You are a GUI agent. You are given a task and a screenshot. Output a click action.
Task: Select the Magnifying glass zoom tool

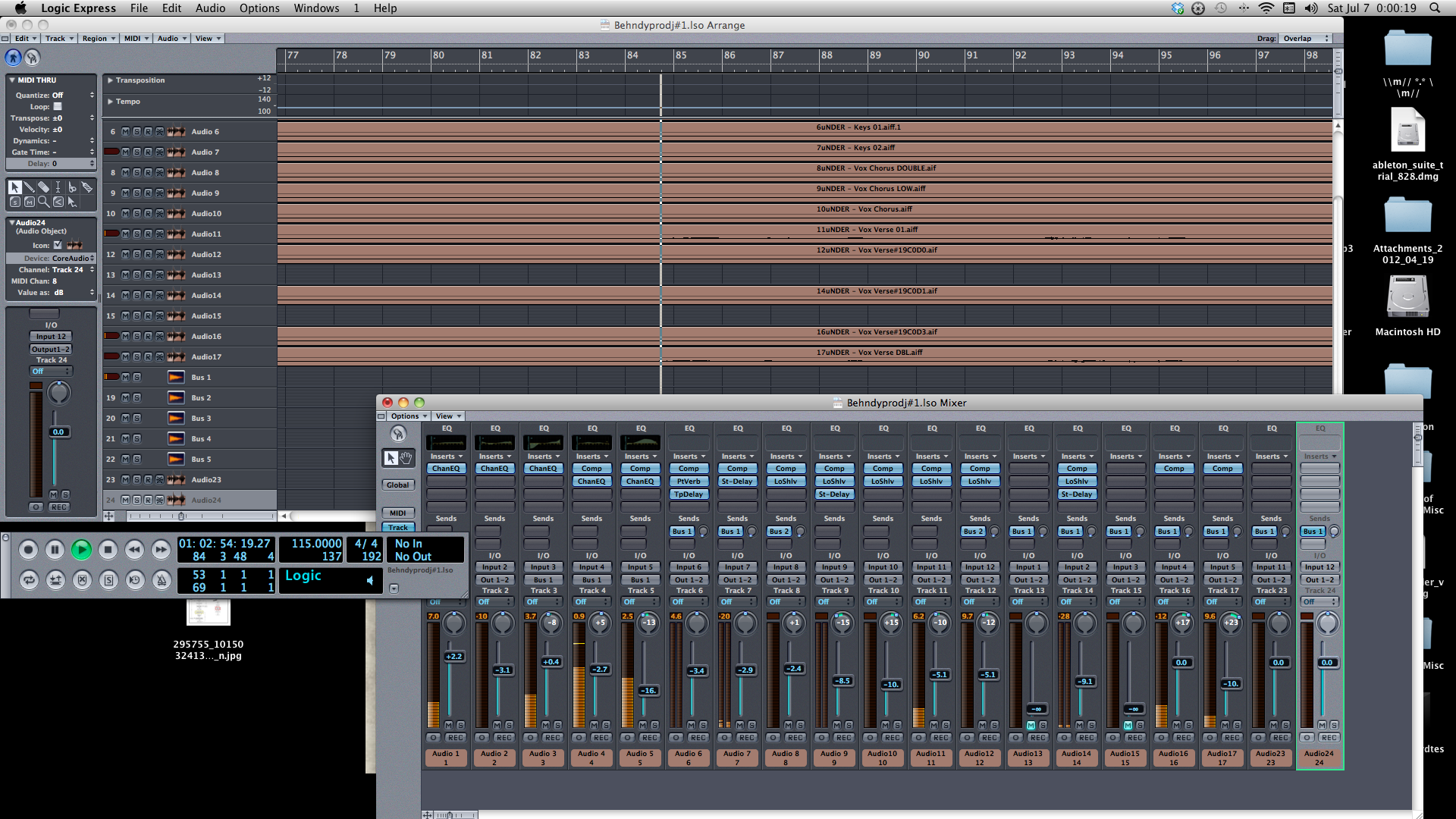pos(43,202)
